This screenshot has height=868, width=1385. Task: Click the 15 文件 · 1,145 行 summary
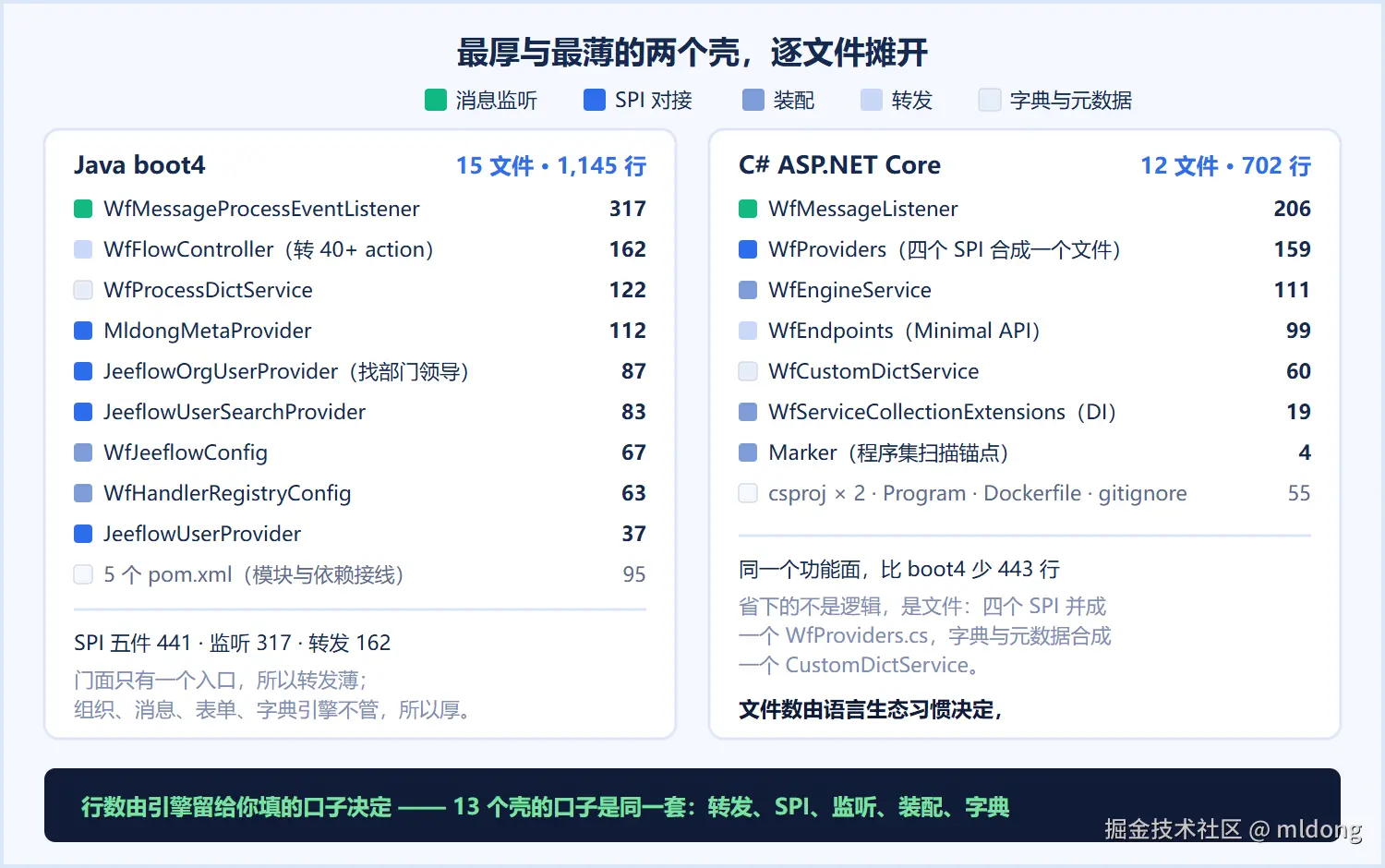pyautogui.click(x=551, y=166)
